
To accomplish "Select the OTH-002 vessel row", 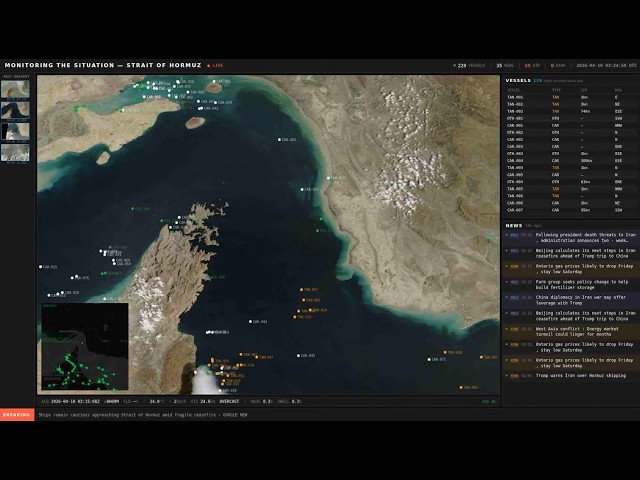I will coord(571,133).
